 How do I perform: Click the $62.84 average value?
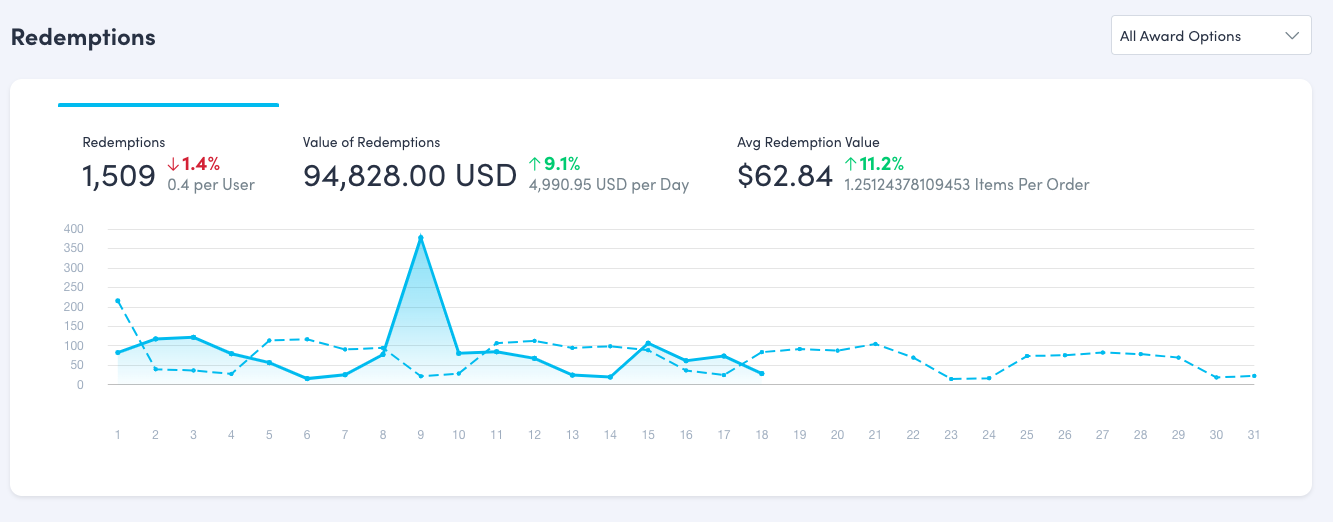point(785,176)
